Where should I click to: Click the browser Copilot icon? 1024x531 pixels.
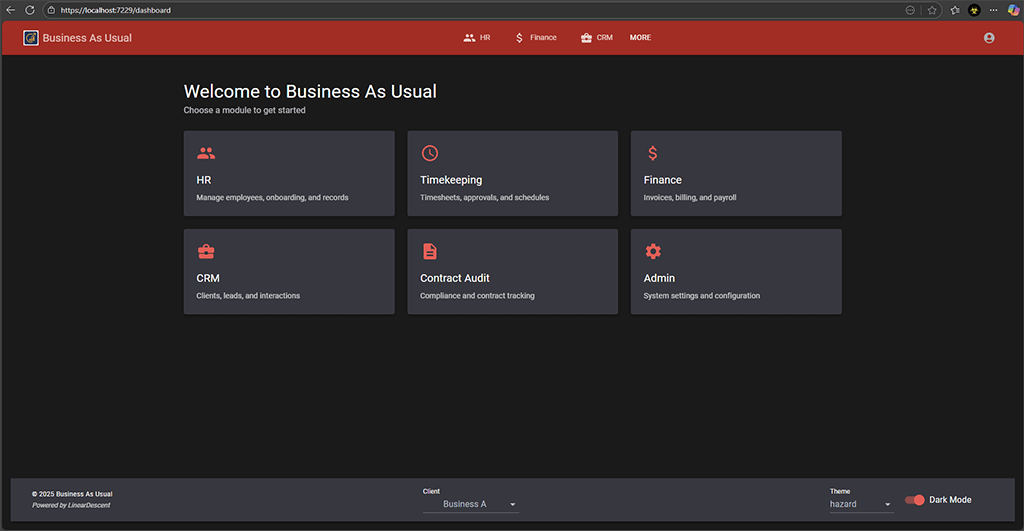[1013, 10]
